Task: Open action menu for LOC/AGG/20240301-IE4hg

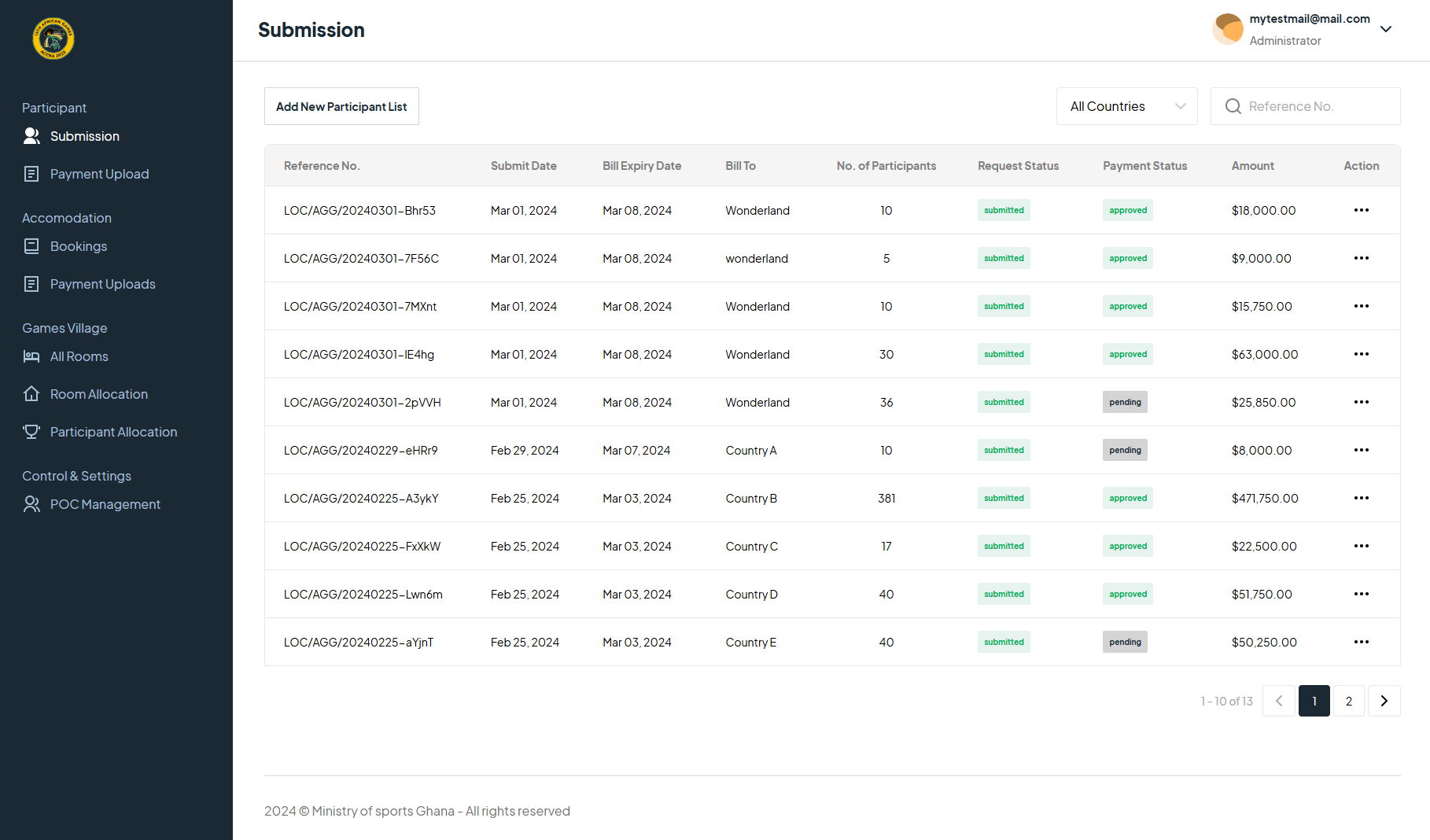Action: tap(1362, 354)
